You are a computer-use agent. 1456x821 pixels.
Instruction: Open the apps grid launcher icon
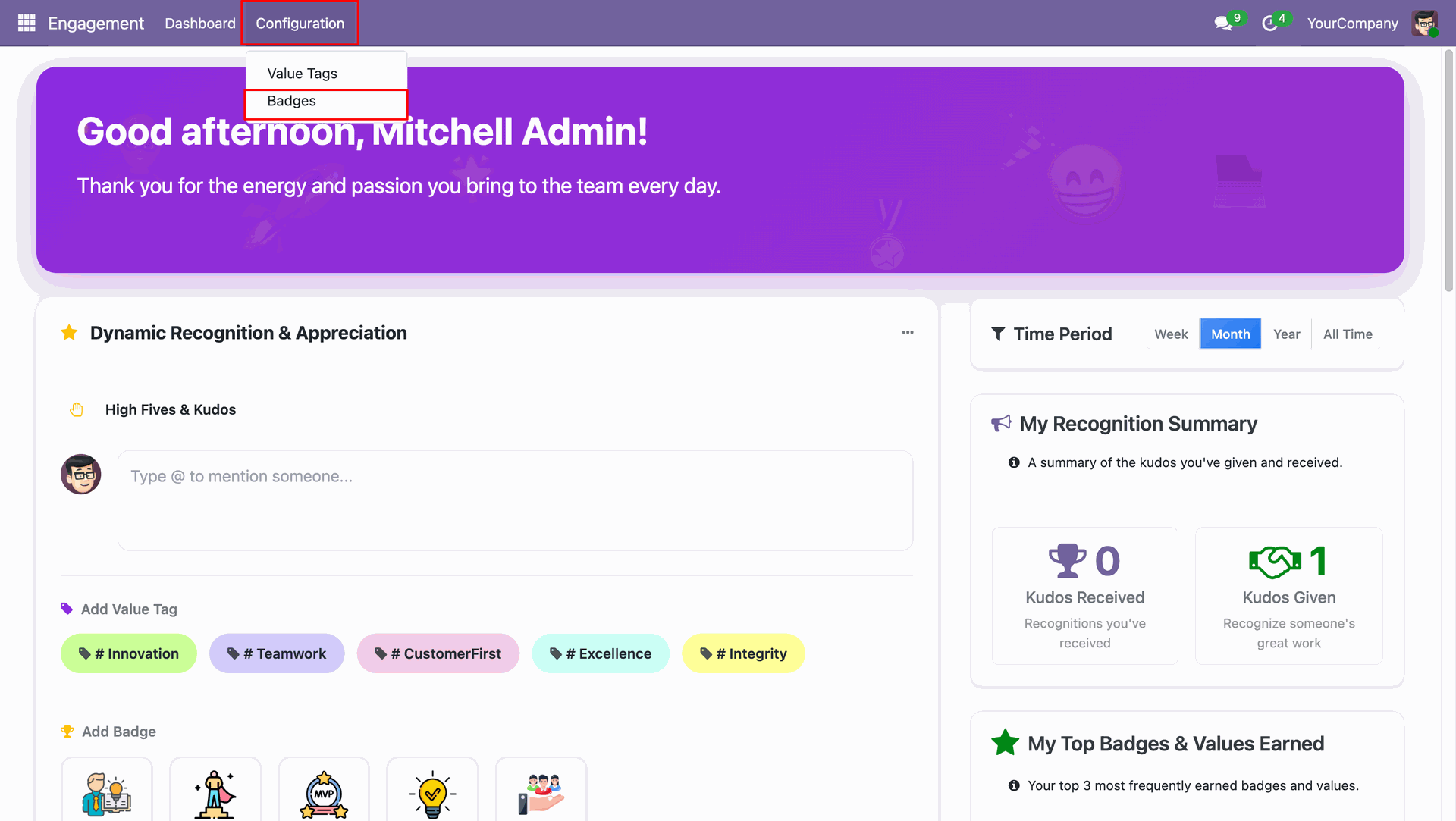(27, 23)
